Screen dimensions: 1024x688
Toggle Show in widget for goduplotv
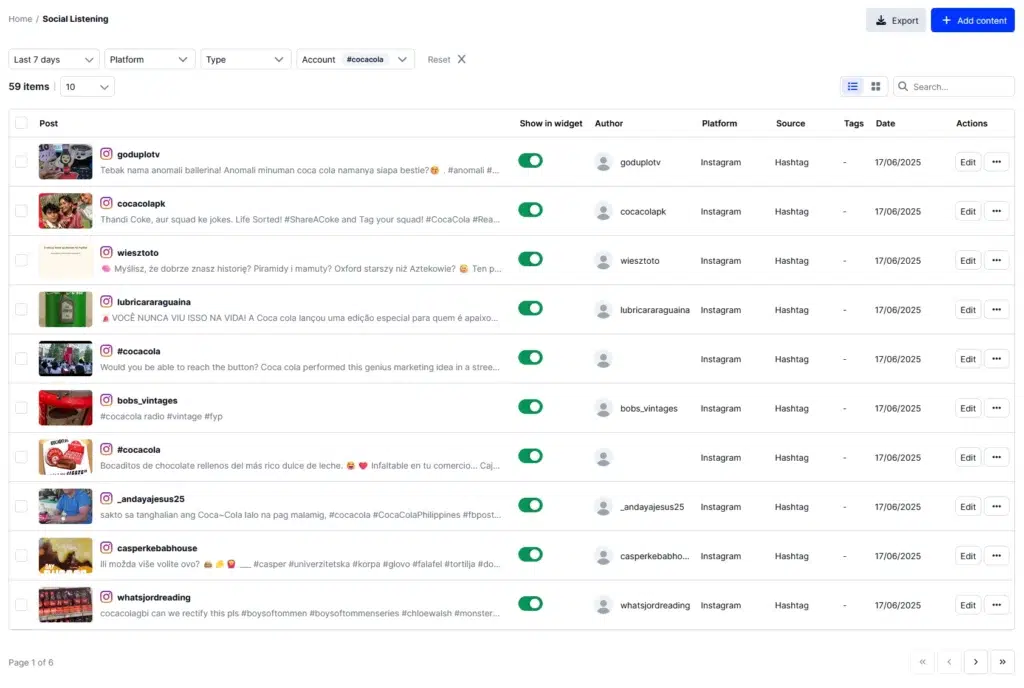[530, 161]
